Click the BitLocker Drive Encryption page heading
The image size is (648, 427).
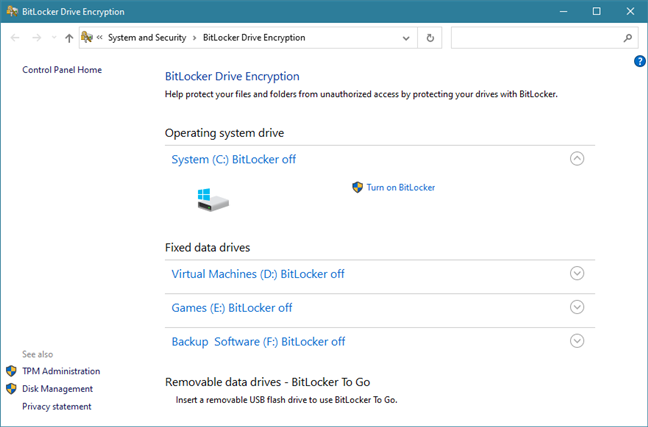[x=232, y=76]
